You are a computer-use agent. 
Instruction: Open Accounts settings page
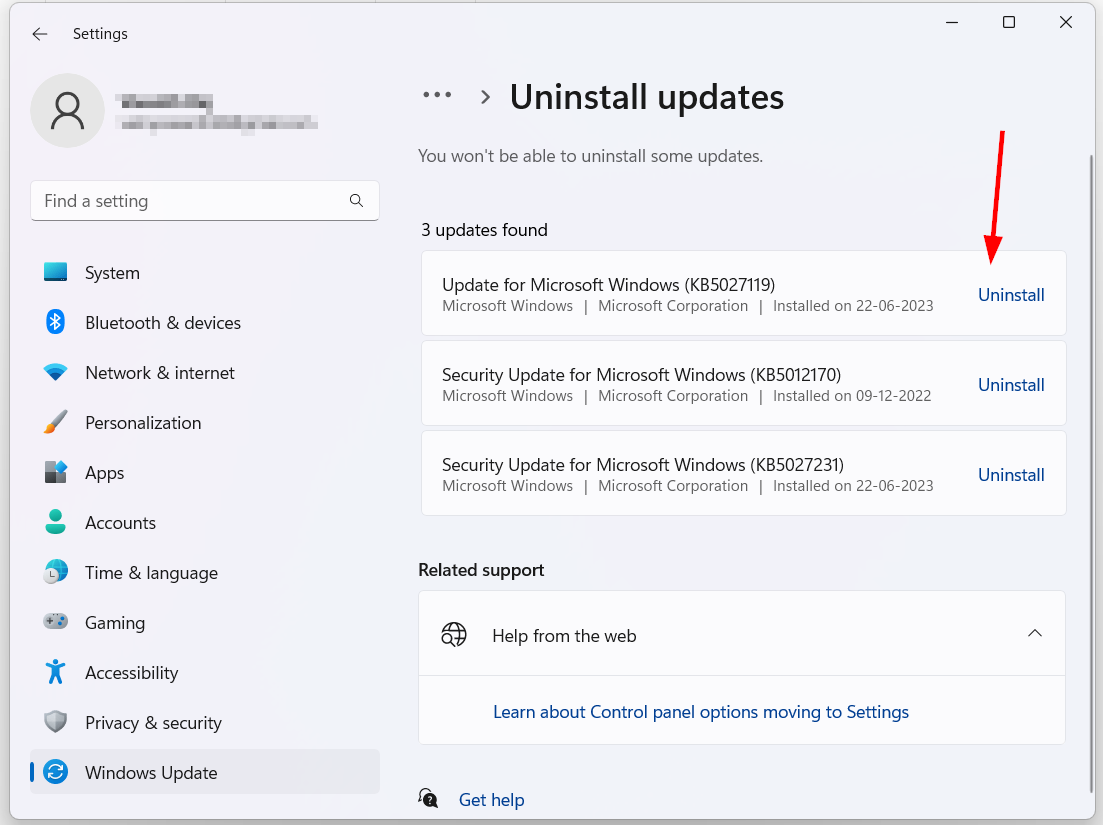tap(204, 522)
